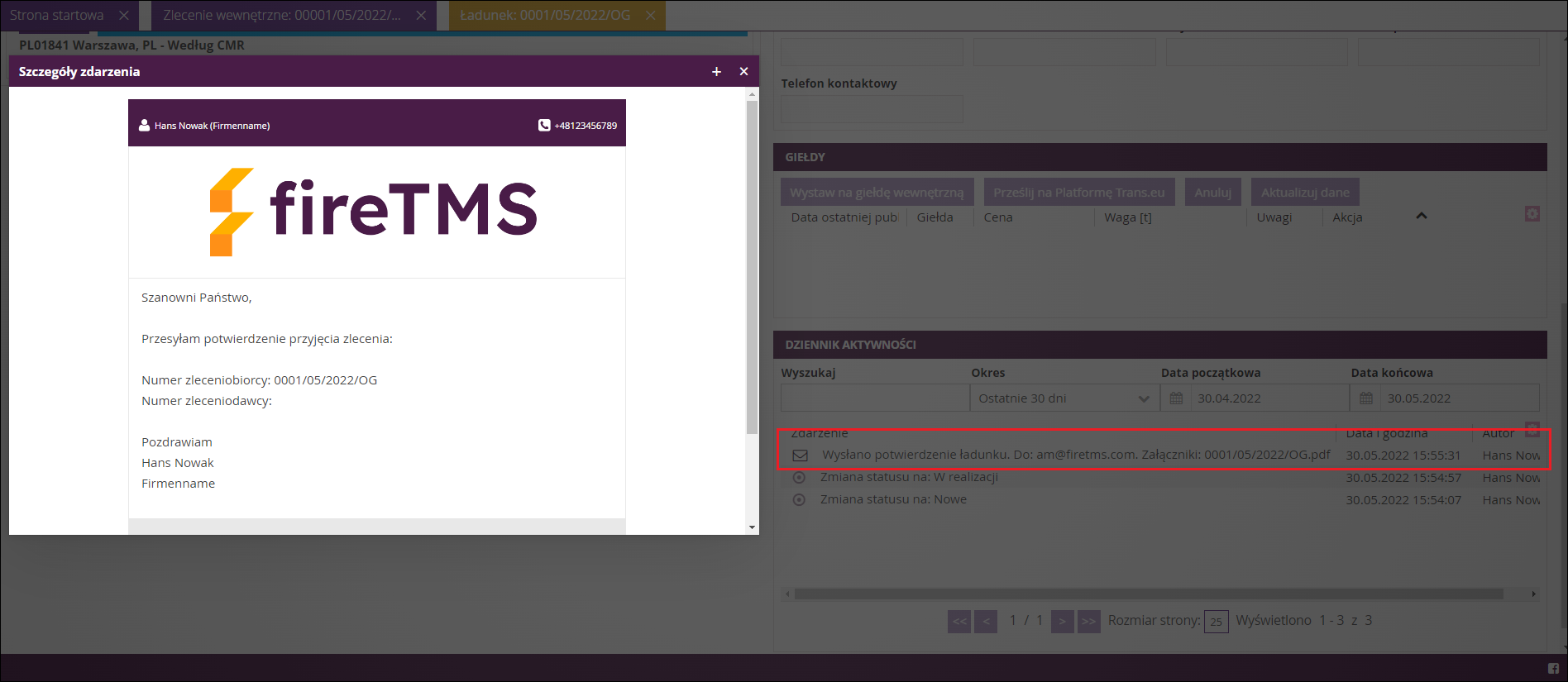Open the Okres dropdown Ostatnie 30 dni
This screenshot has width=1568, height=682.
tap(1064, 398)
